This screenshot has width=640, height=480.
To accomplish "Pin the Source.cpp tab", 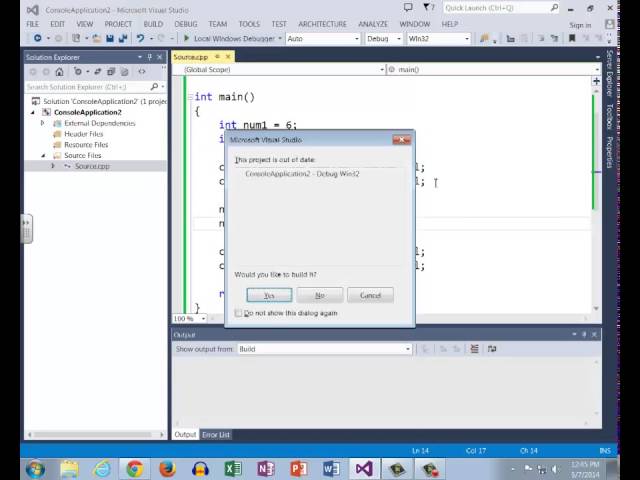I will tap(218, 57).
